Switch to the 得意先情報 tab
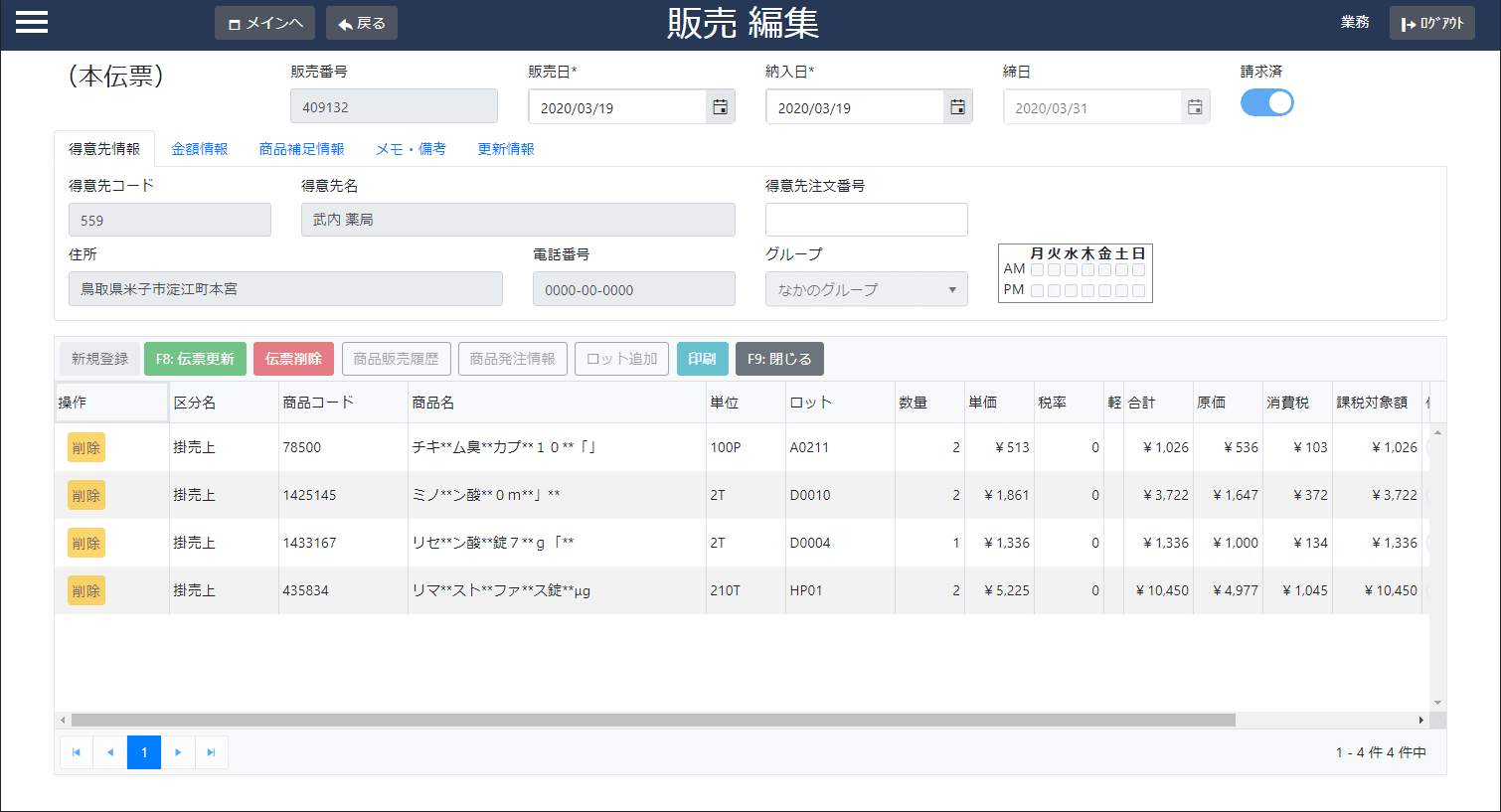 104,149
